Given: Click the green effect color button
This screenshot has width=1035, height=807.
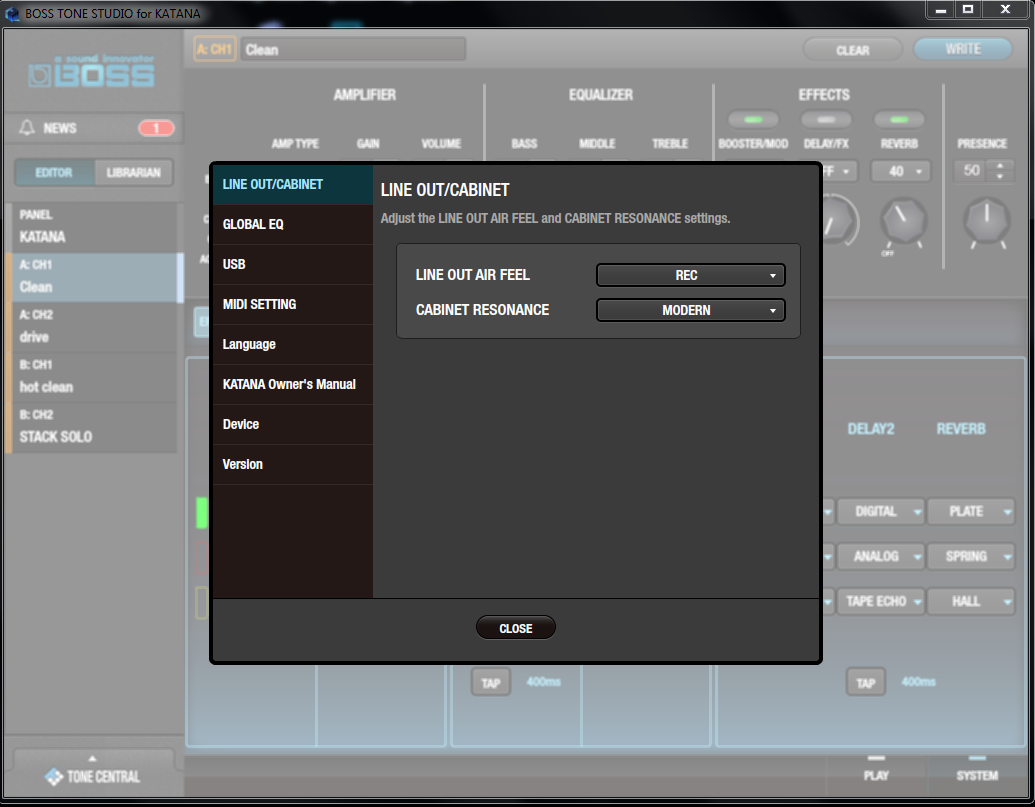Looking at the screenshot, I should click(x=202, y=513).
